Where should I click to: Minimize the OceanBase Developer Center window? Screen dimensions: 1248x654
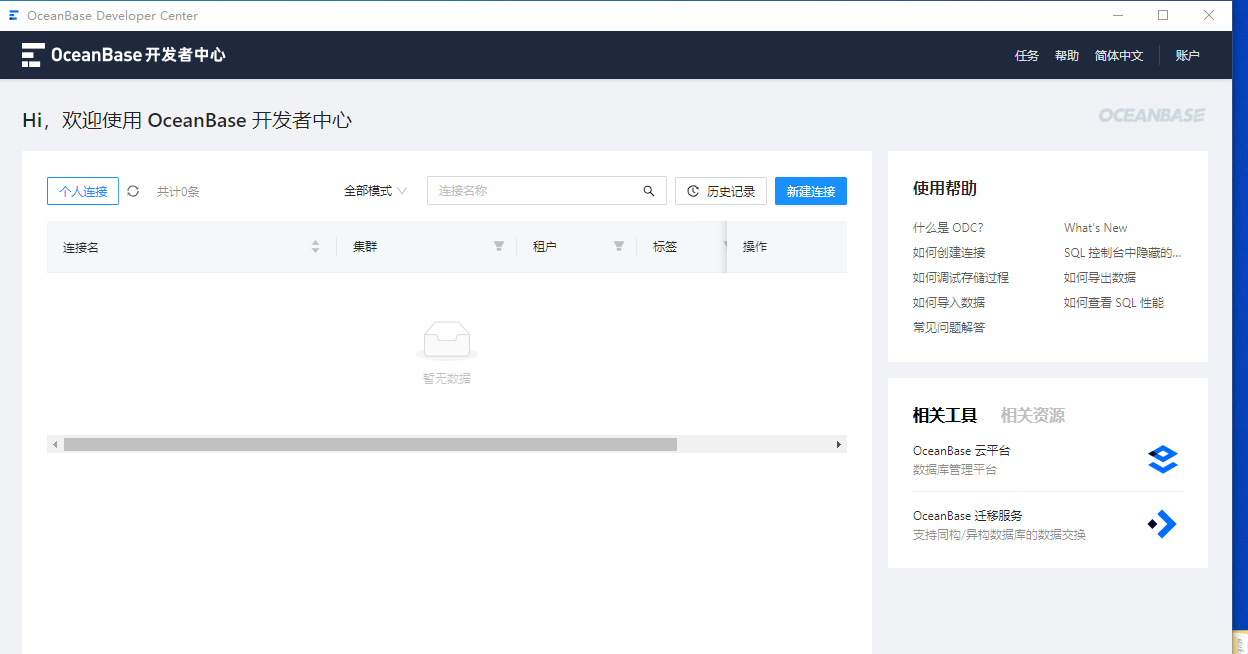(1117, 15)
